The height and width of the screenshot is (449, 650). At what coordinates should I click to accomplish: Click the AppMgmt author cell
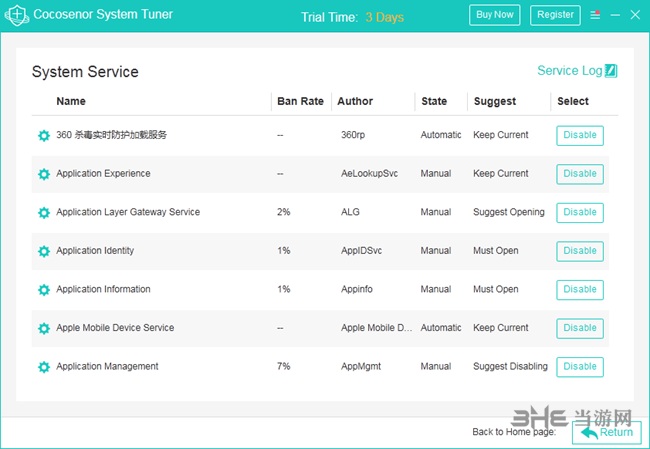pyautogui.click(x=361, y=366)
